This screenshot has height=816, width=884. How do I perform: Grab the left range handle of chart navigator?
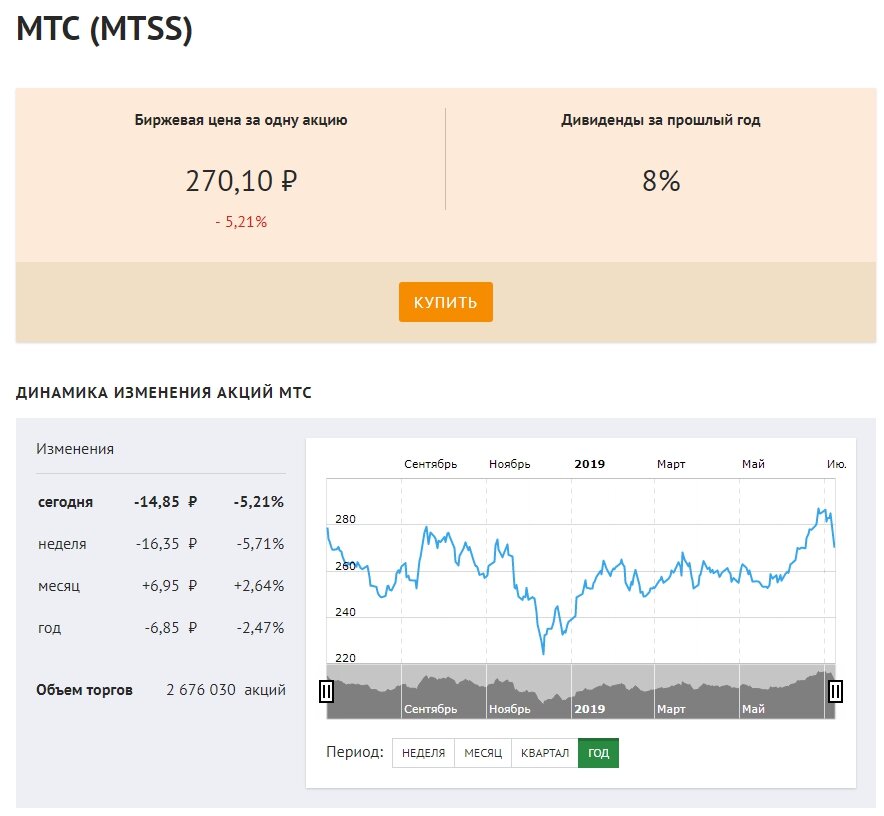pyautogui.click(x=326, y=691)
